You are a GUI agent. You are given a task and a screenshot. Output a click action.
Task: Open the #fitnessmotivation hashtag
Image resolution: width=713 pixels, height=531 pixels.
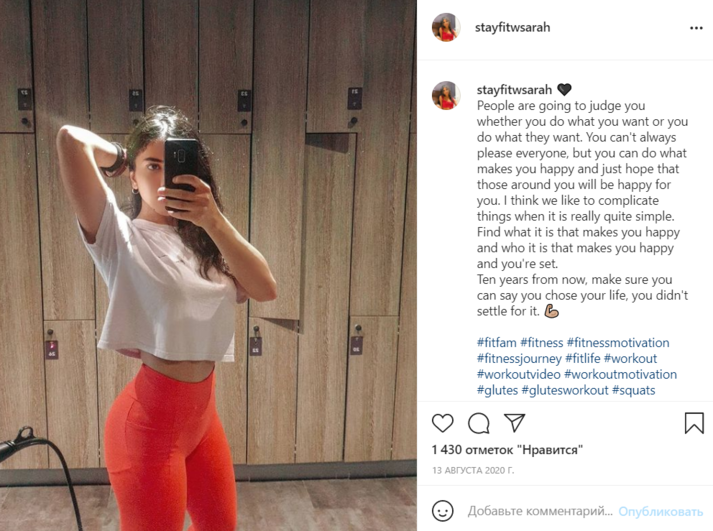(618, 342)
